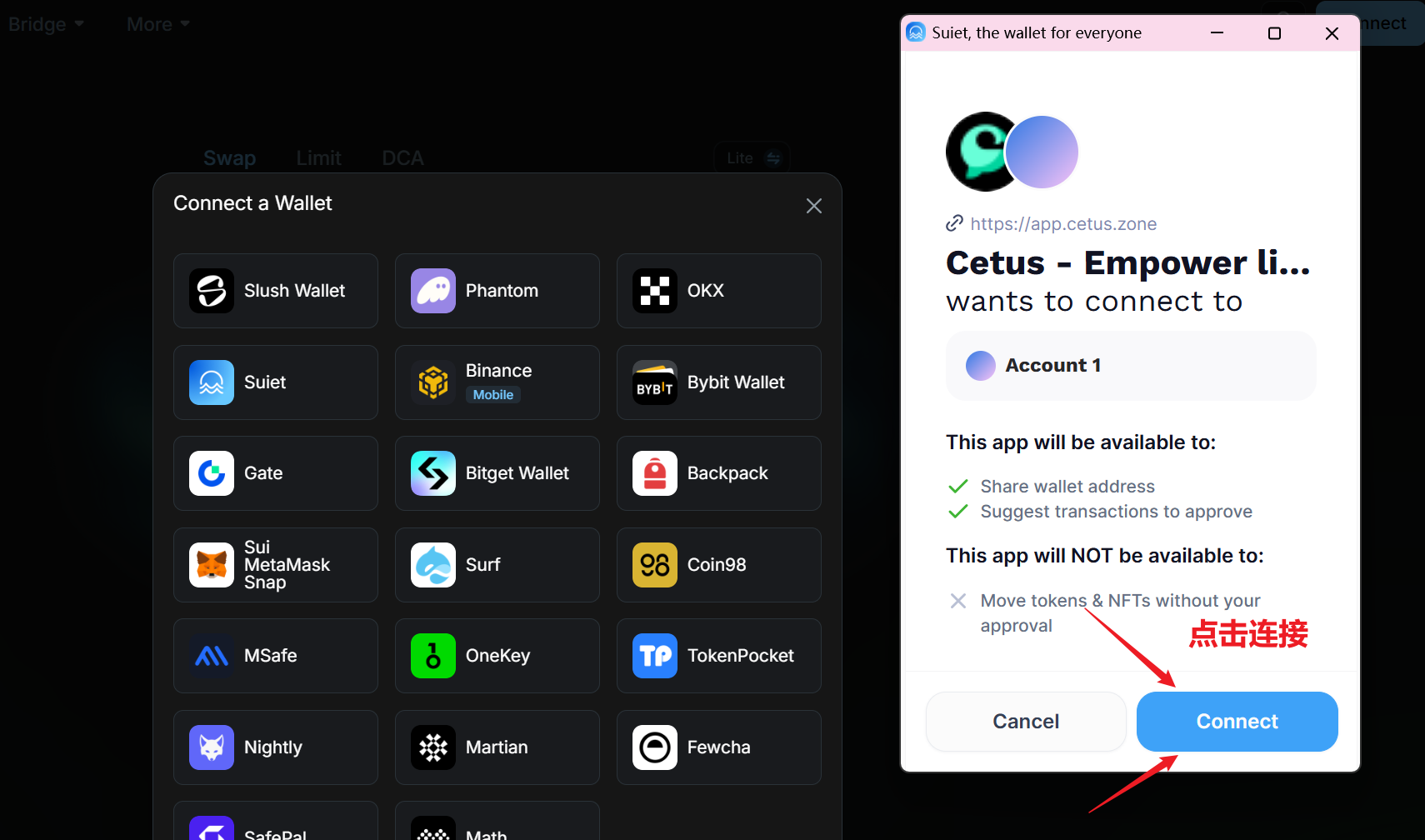The image size is (1425, 840).
Task: Open the DCA tab
Action: (x=402, y=157)
